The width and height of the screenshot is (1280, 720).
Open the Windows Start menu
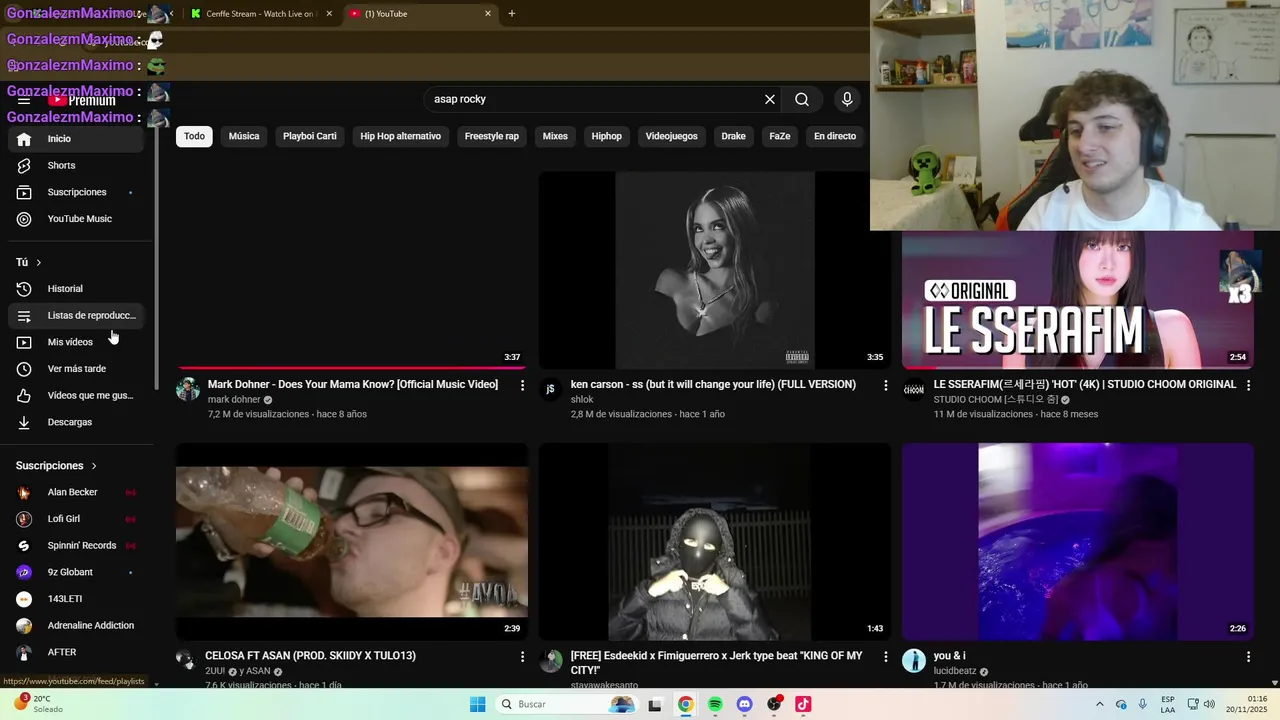(x=478, y=704)
